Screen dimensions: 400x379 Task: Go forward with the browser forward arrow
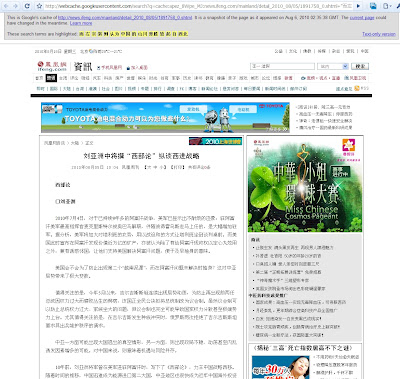coord(16,6)
